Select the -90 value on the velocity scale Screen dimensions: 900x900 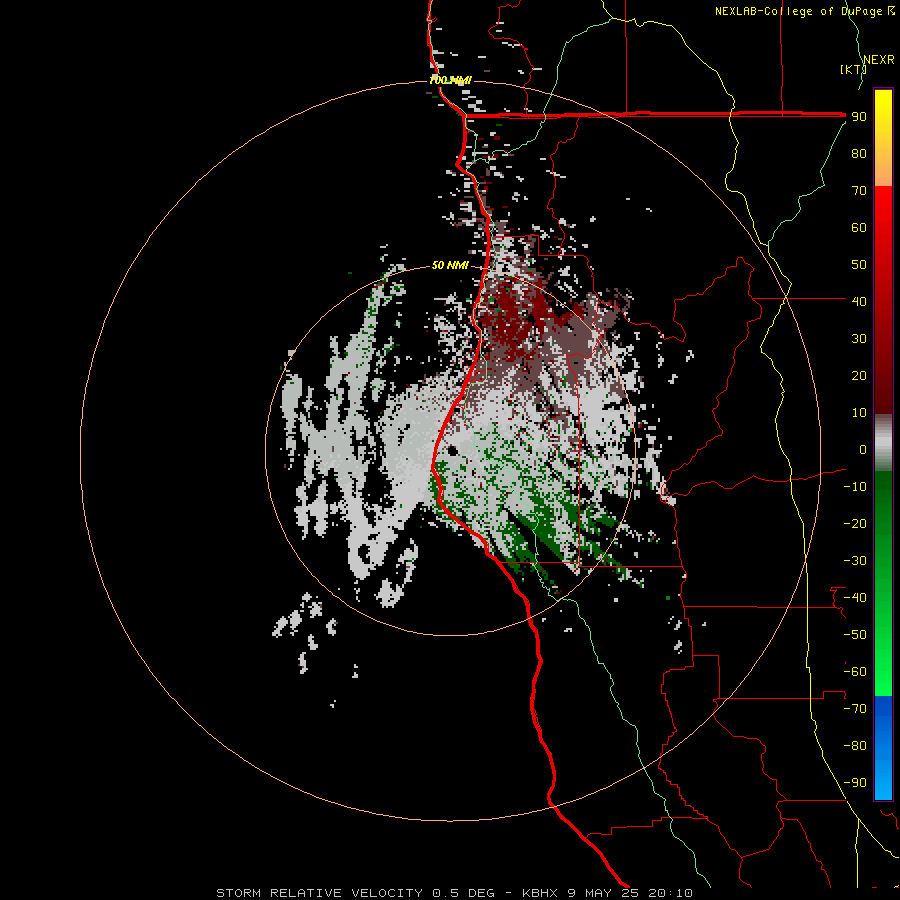tap(855, 783)
